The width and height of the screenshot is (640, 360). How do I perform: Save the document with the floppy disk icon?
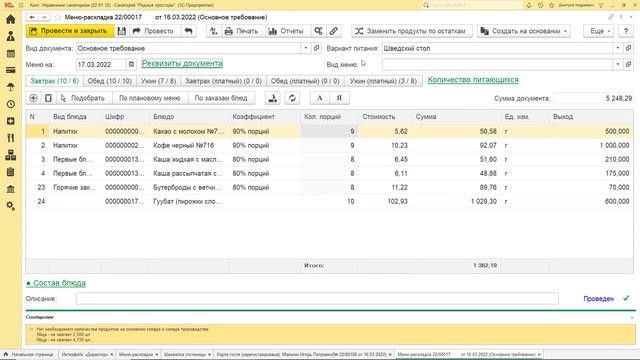pos(122,31)
